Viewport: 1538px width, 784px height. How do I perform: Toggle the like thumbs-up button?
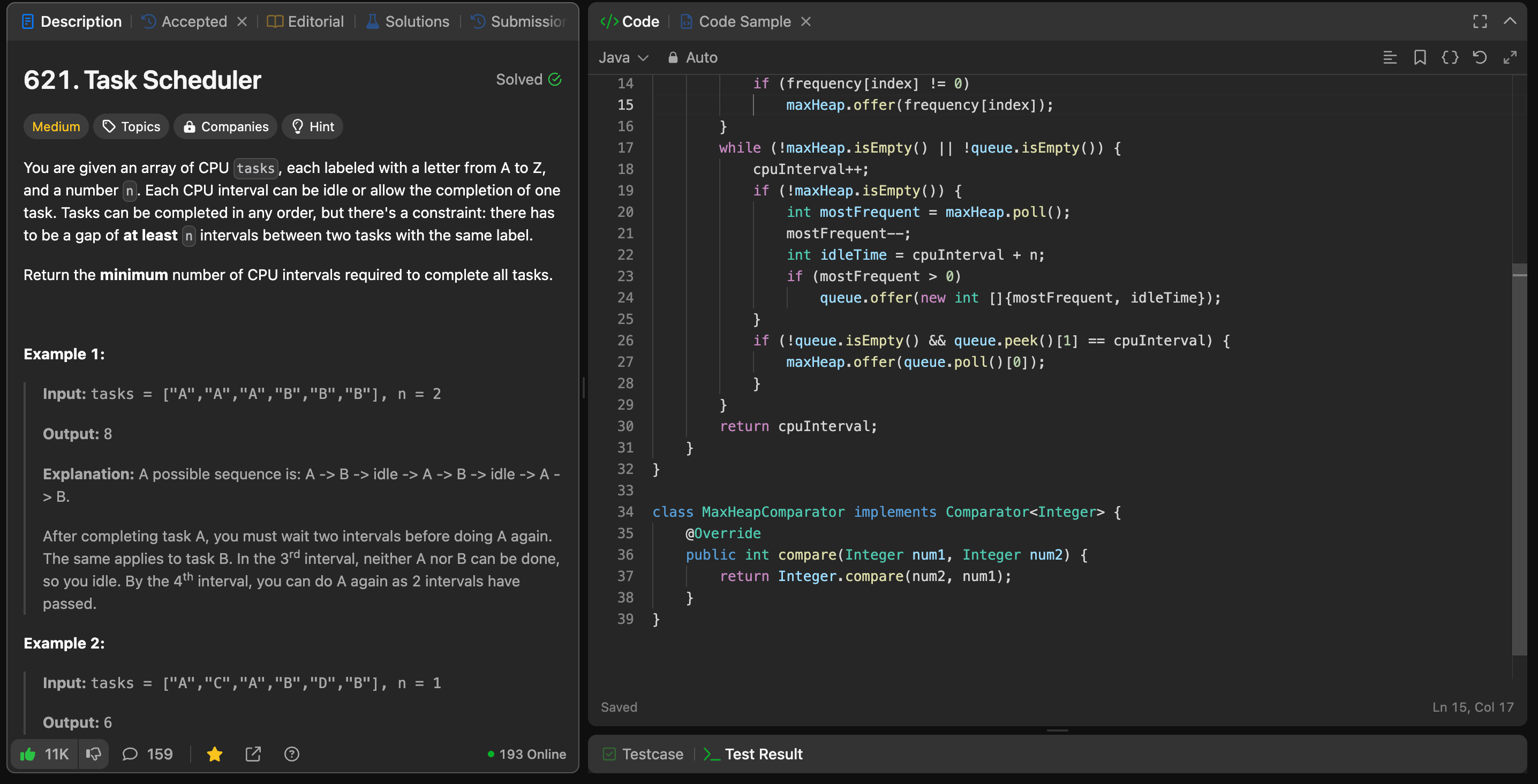point(45,753)
